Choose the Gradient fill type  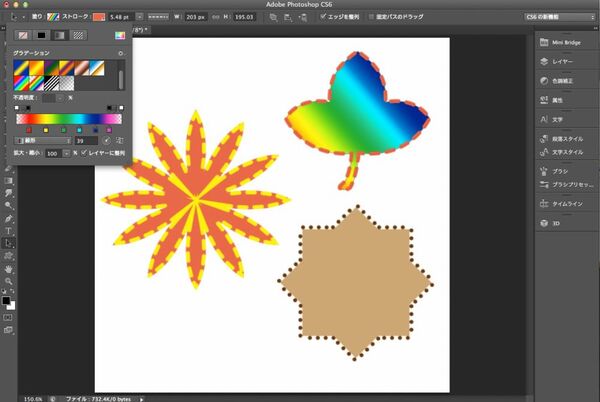click(59, 35)
